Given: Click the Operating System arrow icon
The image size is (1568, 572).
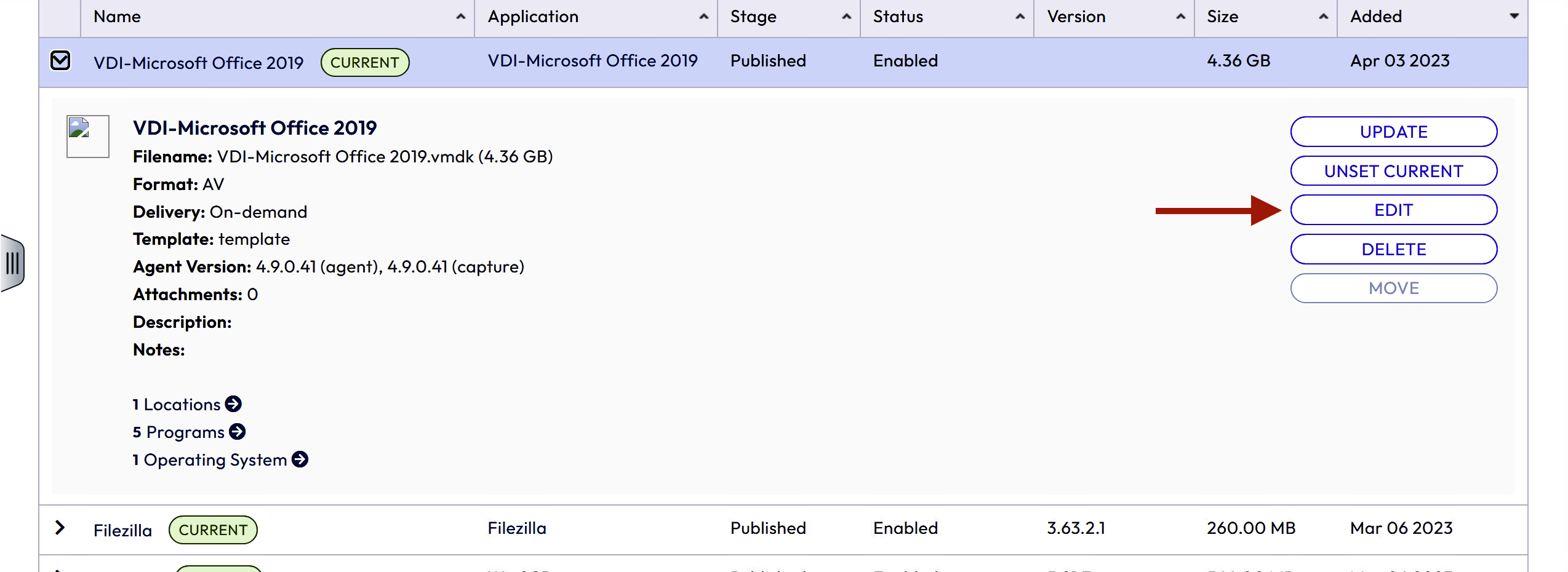Looking at the screenshot, I should pos(300,459).
